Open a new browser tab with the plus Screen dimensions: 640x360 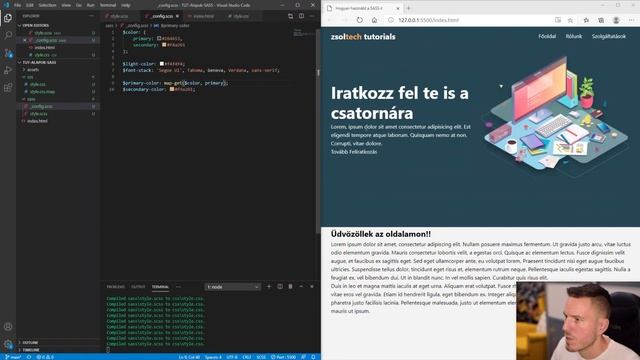tap(408, 8)
